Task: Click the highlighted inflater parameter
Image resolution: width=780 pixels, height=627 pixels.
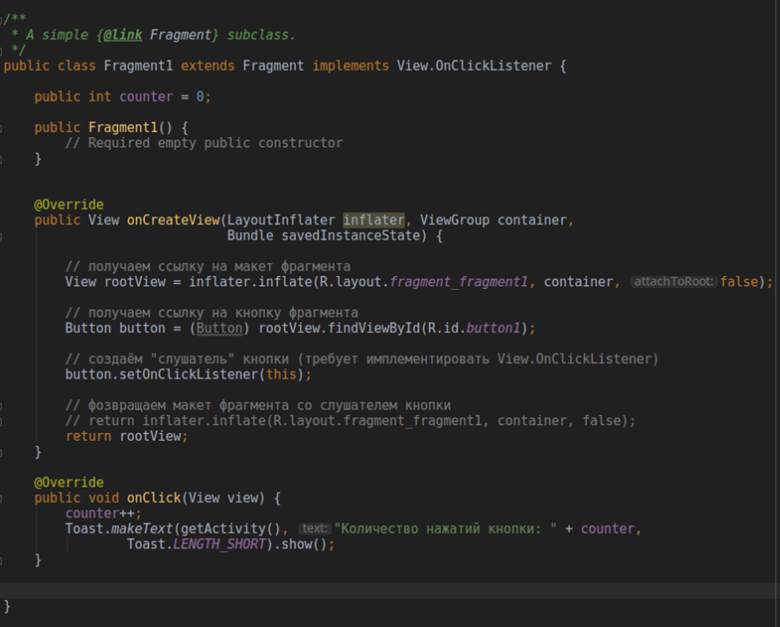Action: [x=374, y=220]
